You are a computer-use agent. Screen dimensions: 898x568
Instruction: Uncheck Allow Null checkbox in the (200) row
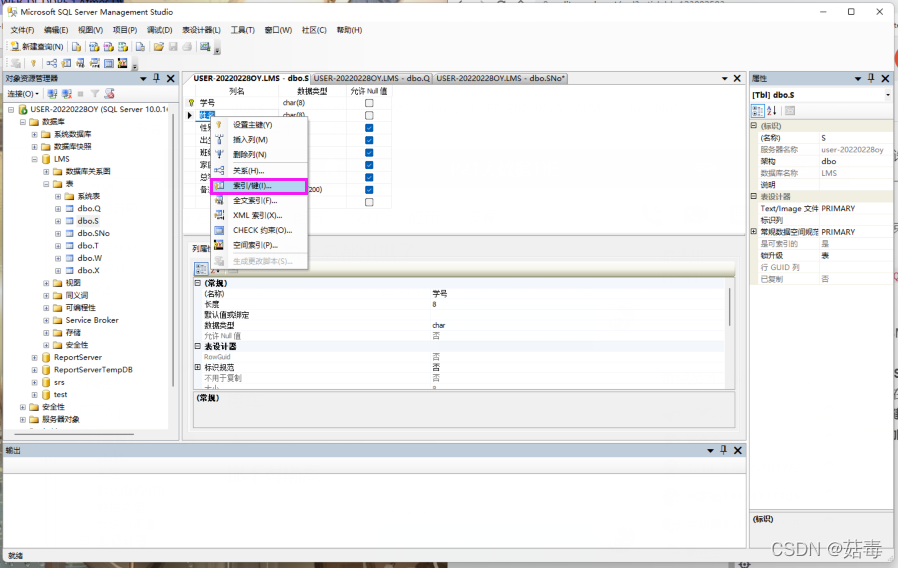coord(369,190)
